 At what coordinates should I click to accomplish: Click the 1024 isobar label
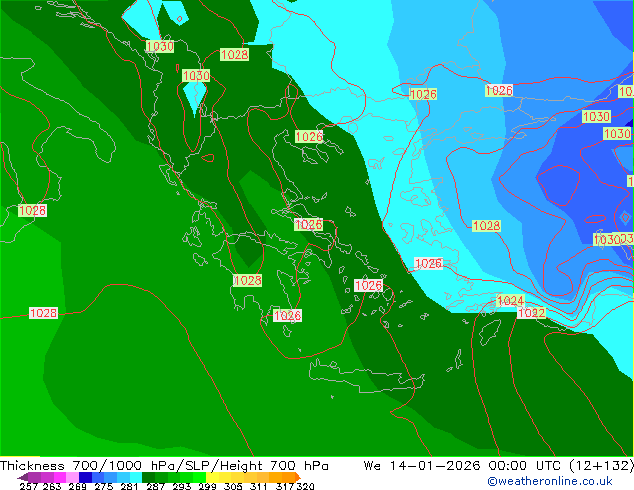point(510,300)
